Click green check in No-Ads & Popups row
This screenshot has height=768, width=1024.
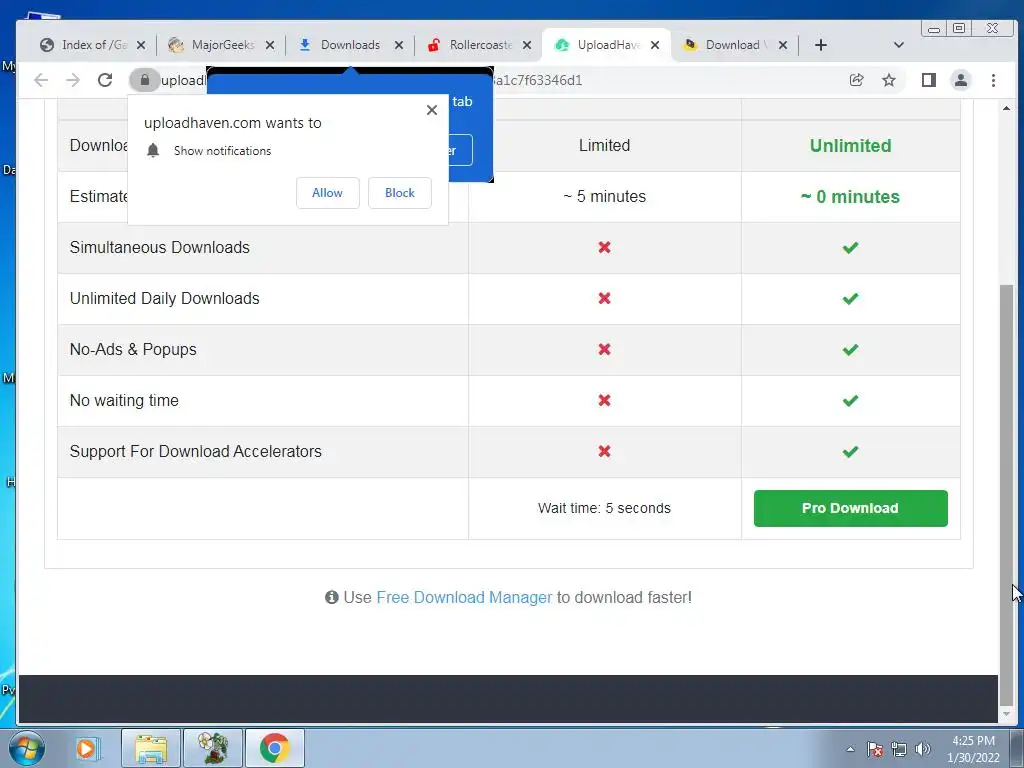pyautogui.click(x=850, y=349)
